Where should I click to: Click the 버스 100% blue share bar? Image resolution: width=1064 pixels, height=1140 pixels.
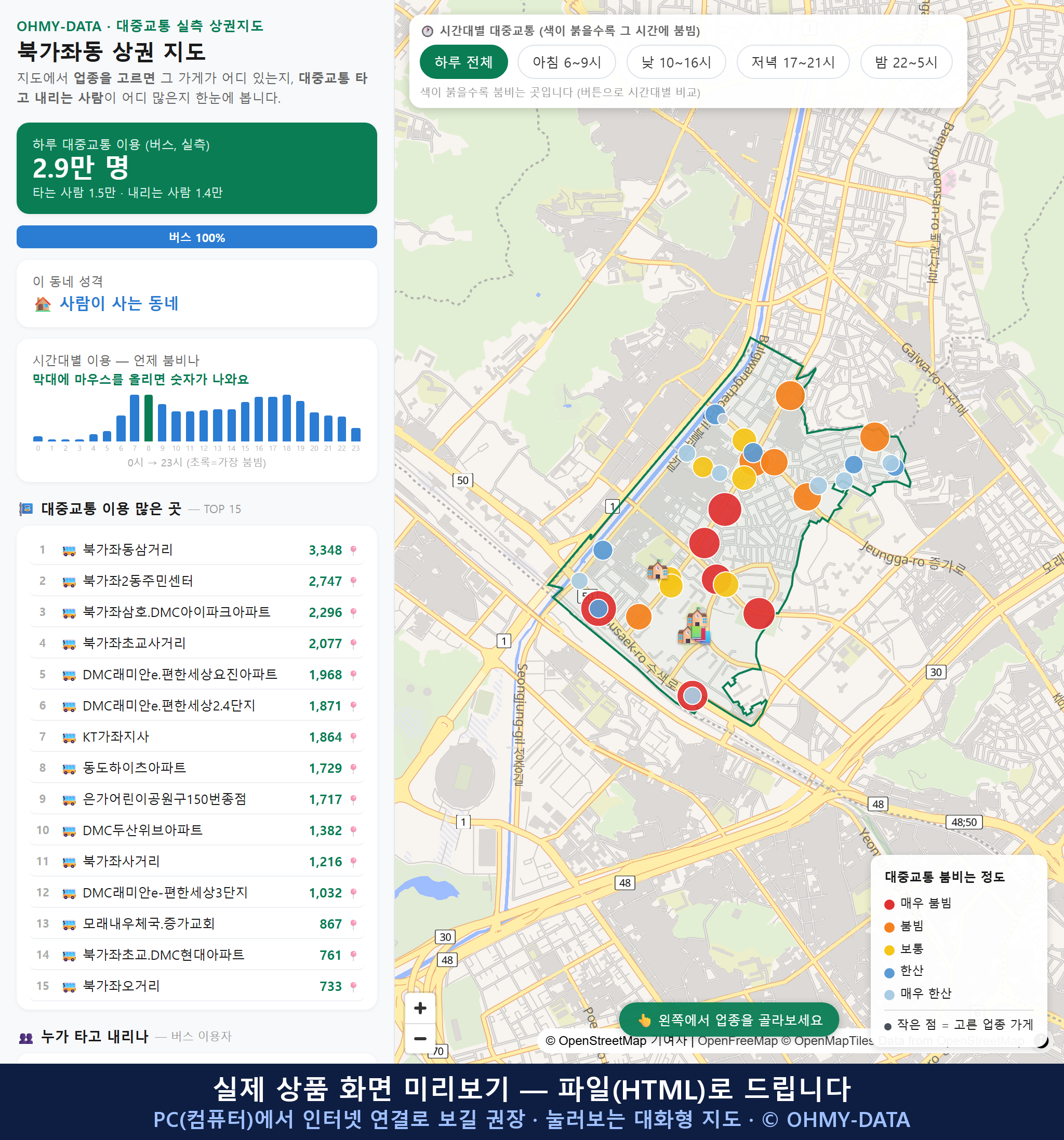(x=197, y=237)
